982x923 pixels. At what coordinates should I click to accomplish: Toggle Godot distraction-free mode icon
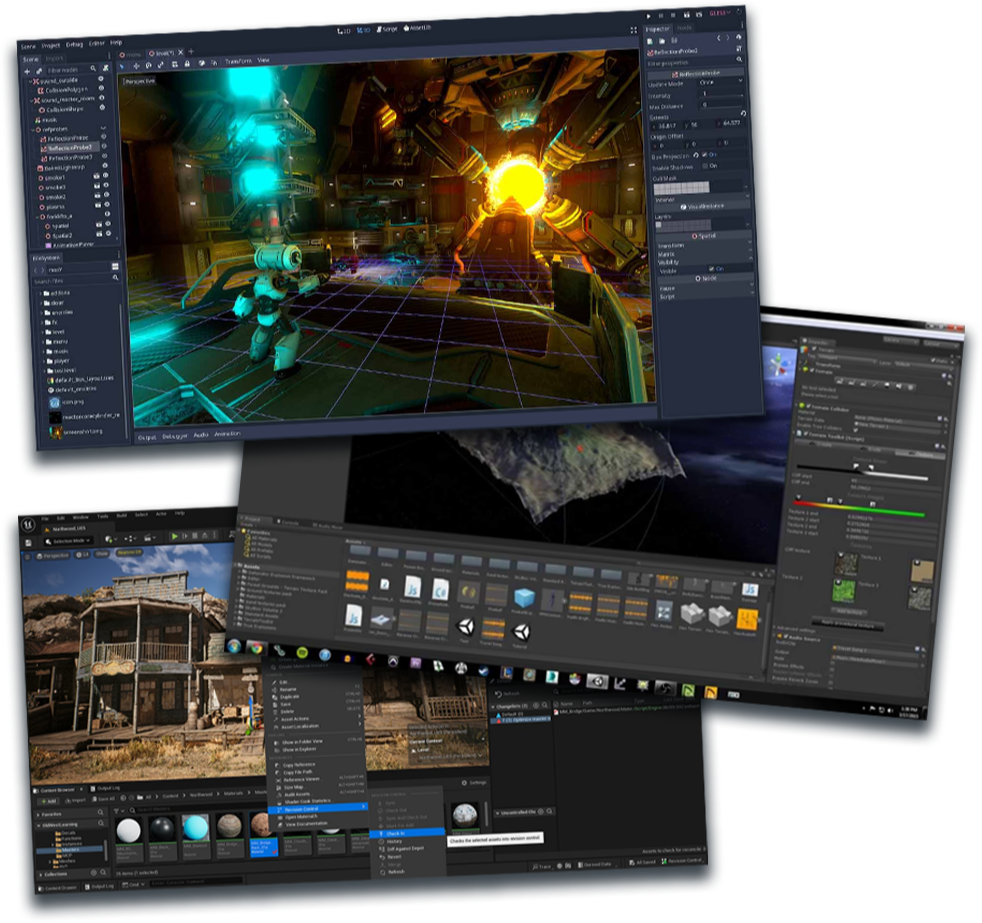click(633, 29)
